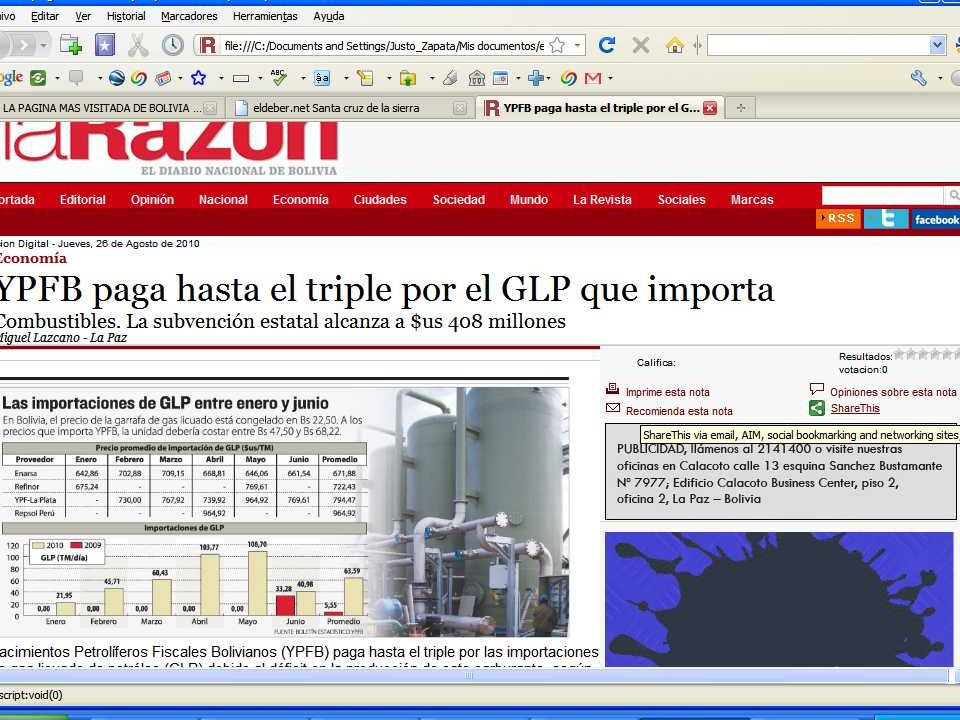Open the Twitter icon button on La Razón

click(x=885, y=219)
